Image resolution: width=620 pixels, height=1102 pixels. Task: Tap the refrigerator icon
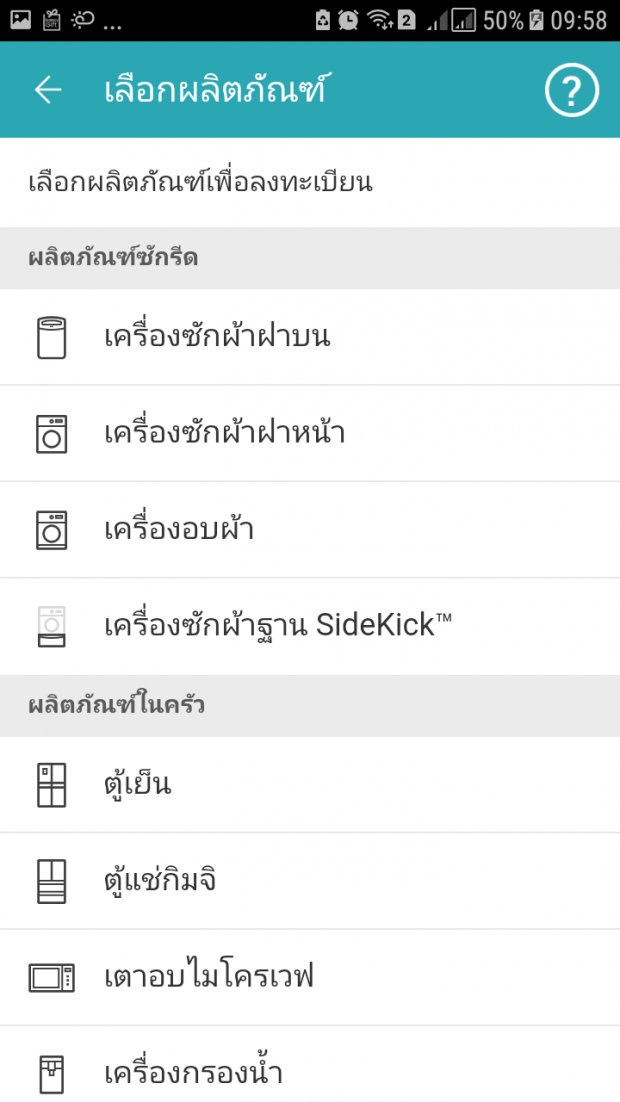[51, 784]
